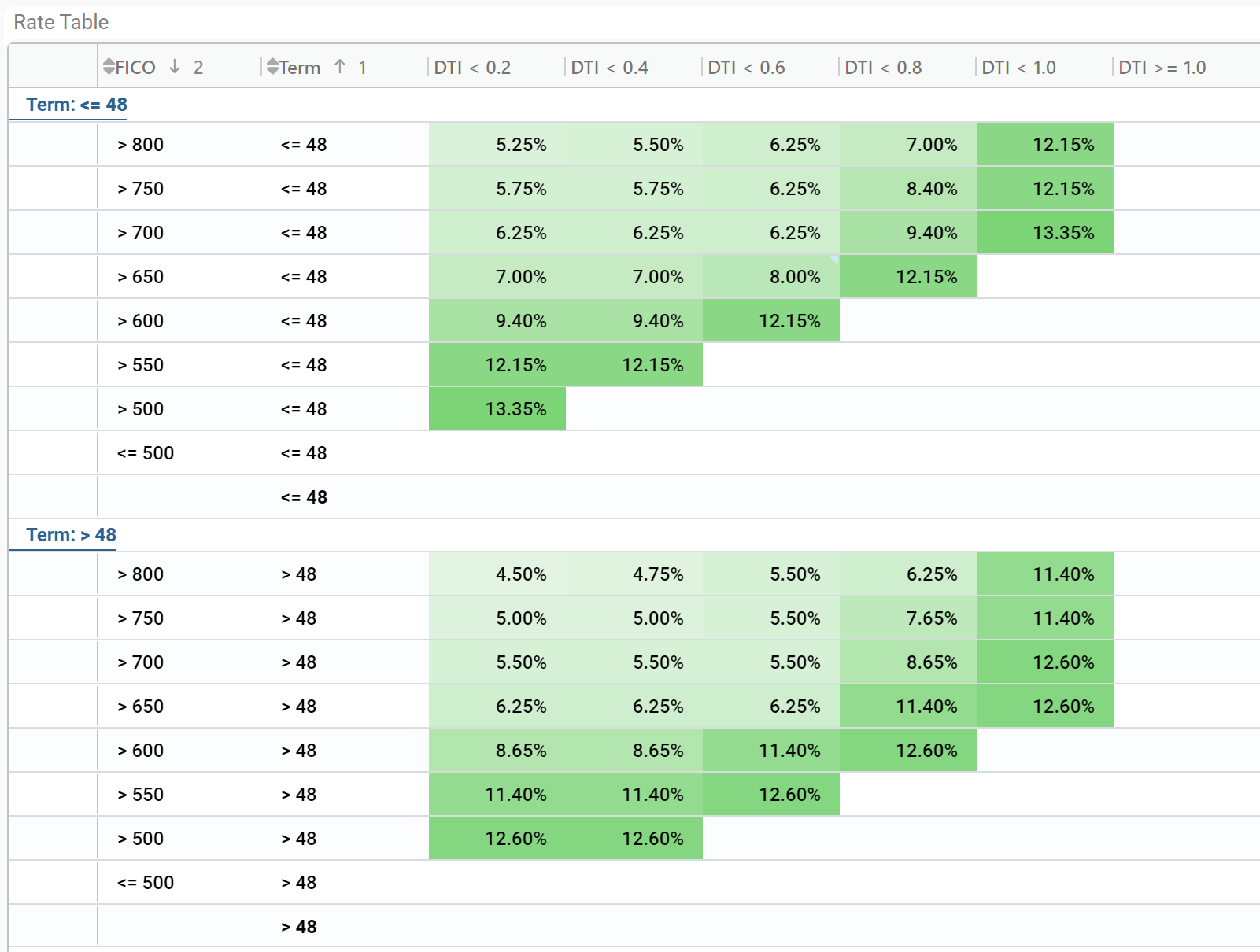The image size is (1260, 952).
Task: Click the Term column sort handle icon
Action: pos(272,67)
